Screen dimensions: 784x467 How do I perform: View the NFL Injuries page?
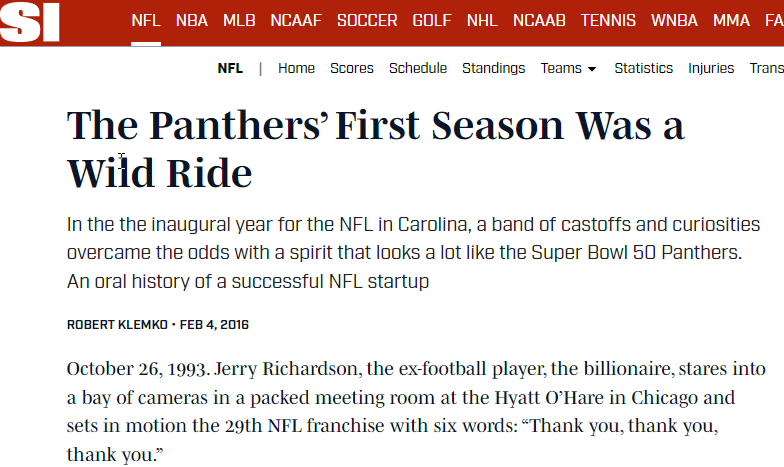[x=711, y=68]
